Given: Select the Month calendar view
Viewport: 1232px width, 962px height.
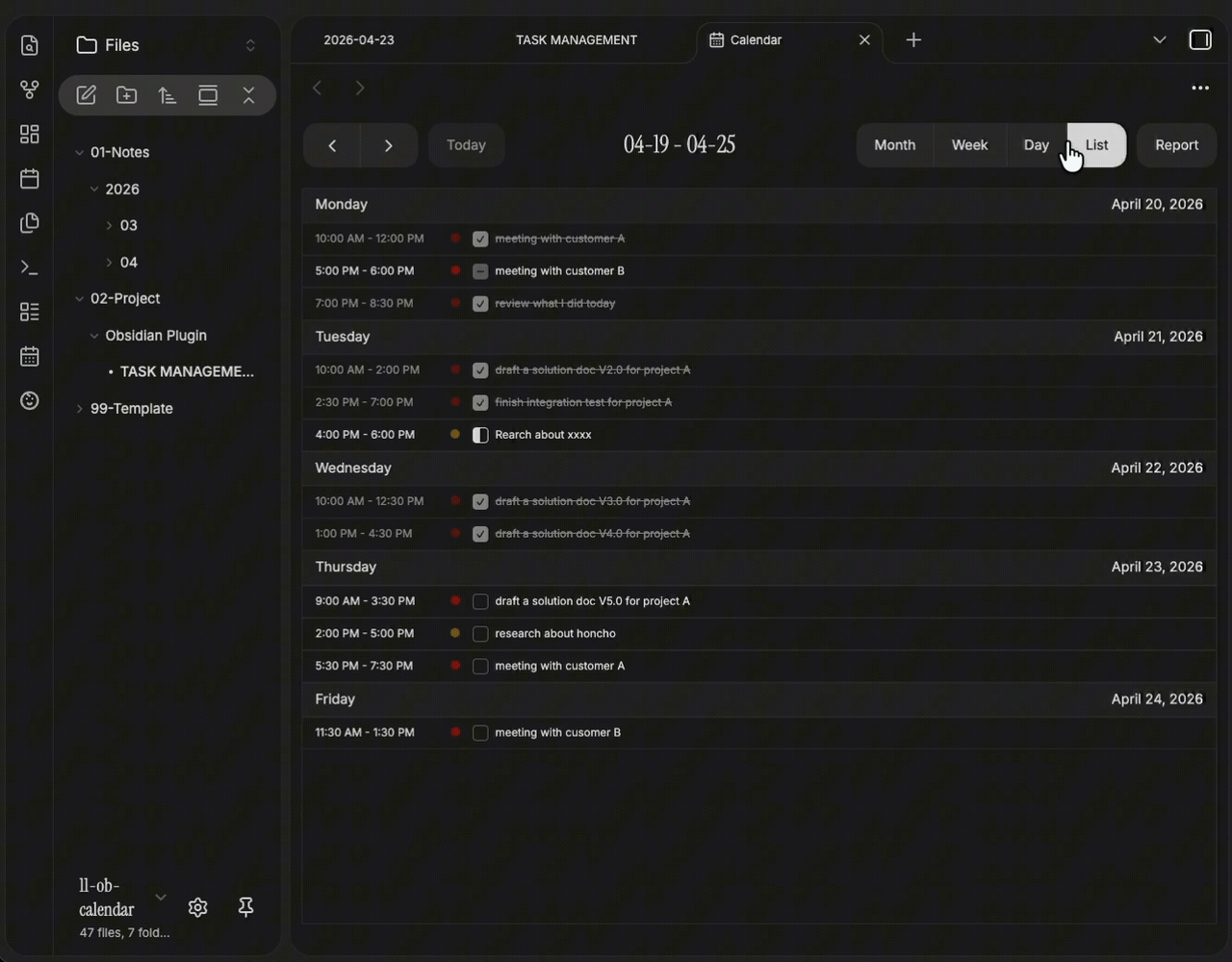Looking at the screenshot, I should click(x=895, y=145).
